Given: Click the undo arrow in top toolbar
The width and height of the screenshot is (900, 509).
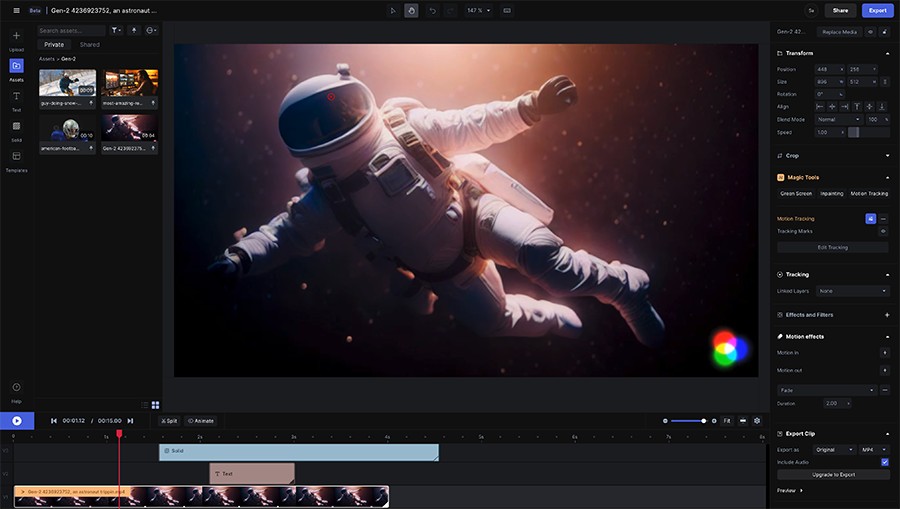Looking at the screenshot, I should [432, 10].
